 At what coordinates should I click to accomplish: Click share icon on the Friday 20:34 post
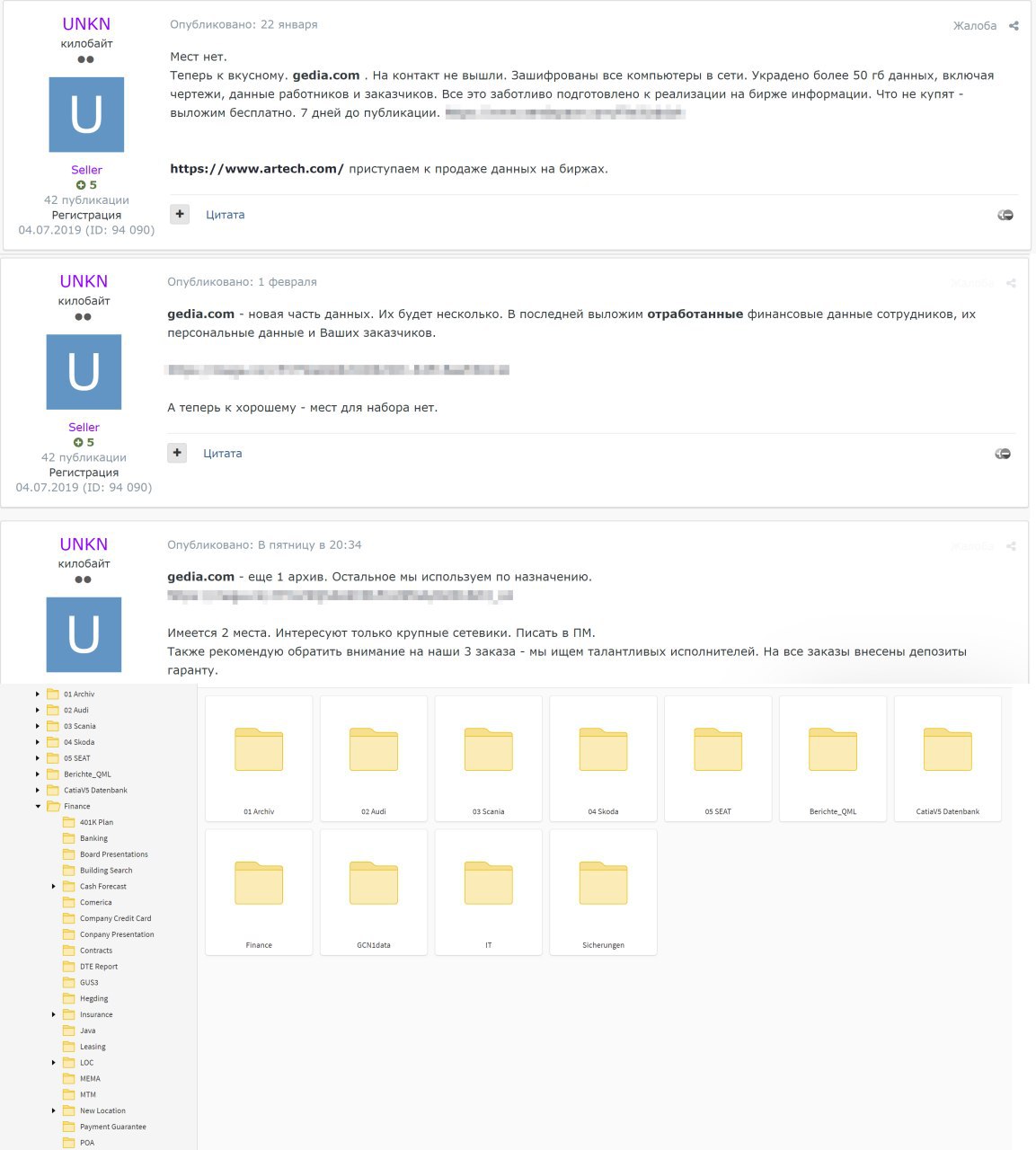click(x=1011, y=546)
